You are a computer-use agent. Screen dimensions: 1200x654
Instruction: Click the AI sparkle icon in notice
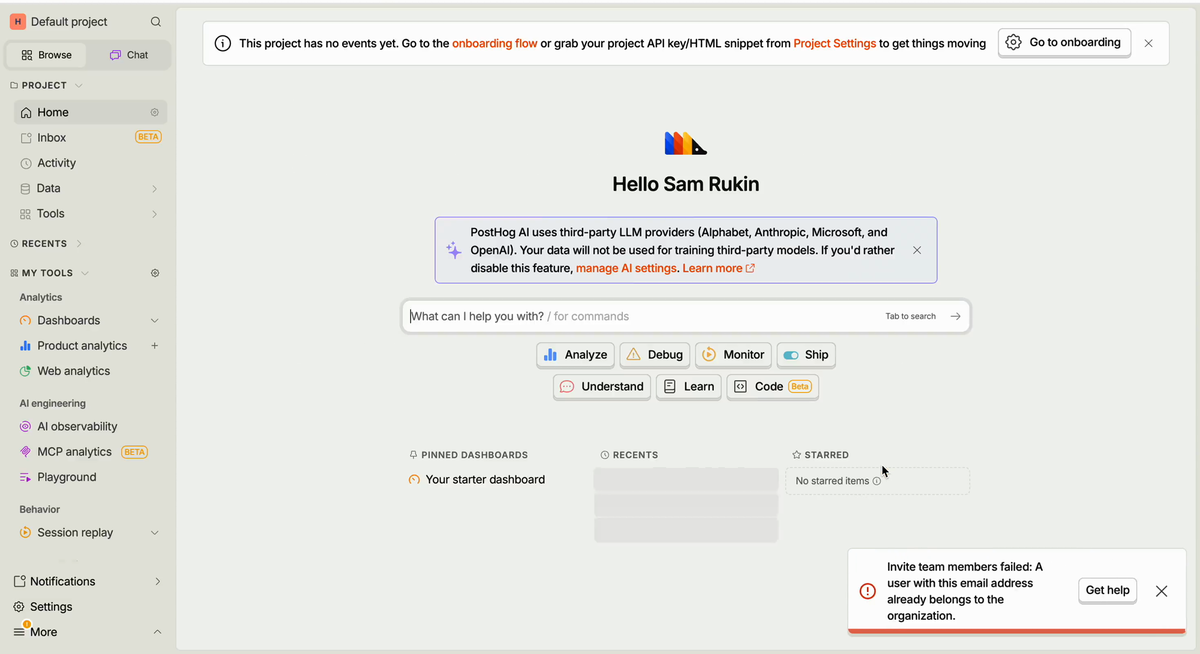pos(453,251)
